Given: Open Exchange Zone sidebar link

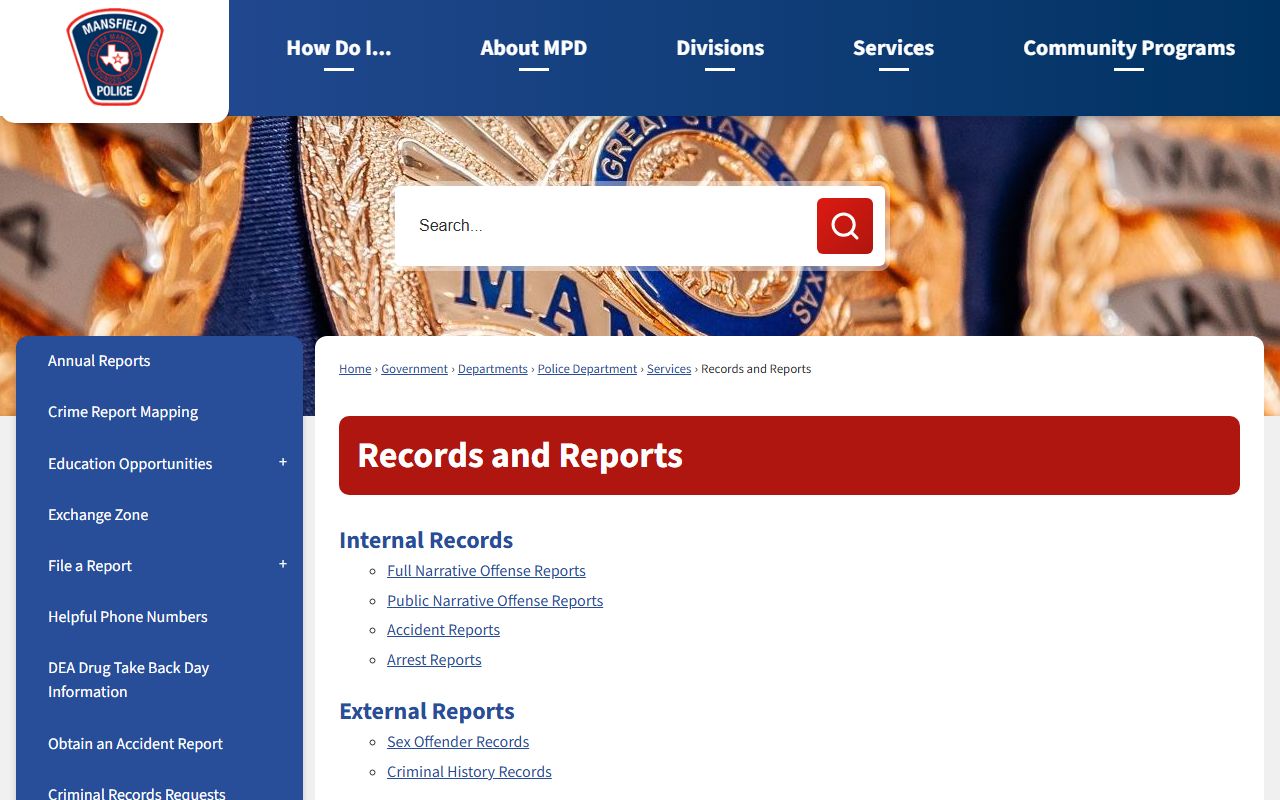Looking at the screenshot, I should click(x=98, y=515).
